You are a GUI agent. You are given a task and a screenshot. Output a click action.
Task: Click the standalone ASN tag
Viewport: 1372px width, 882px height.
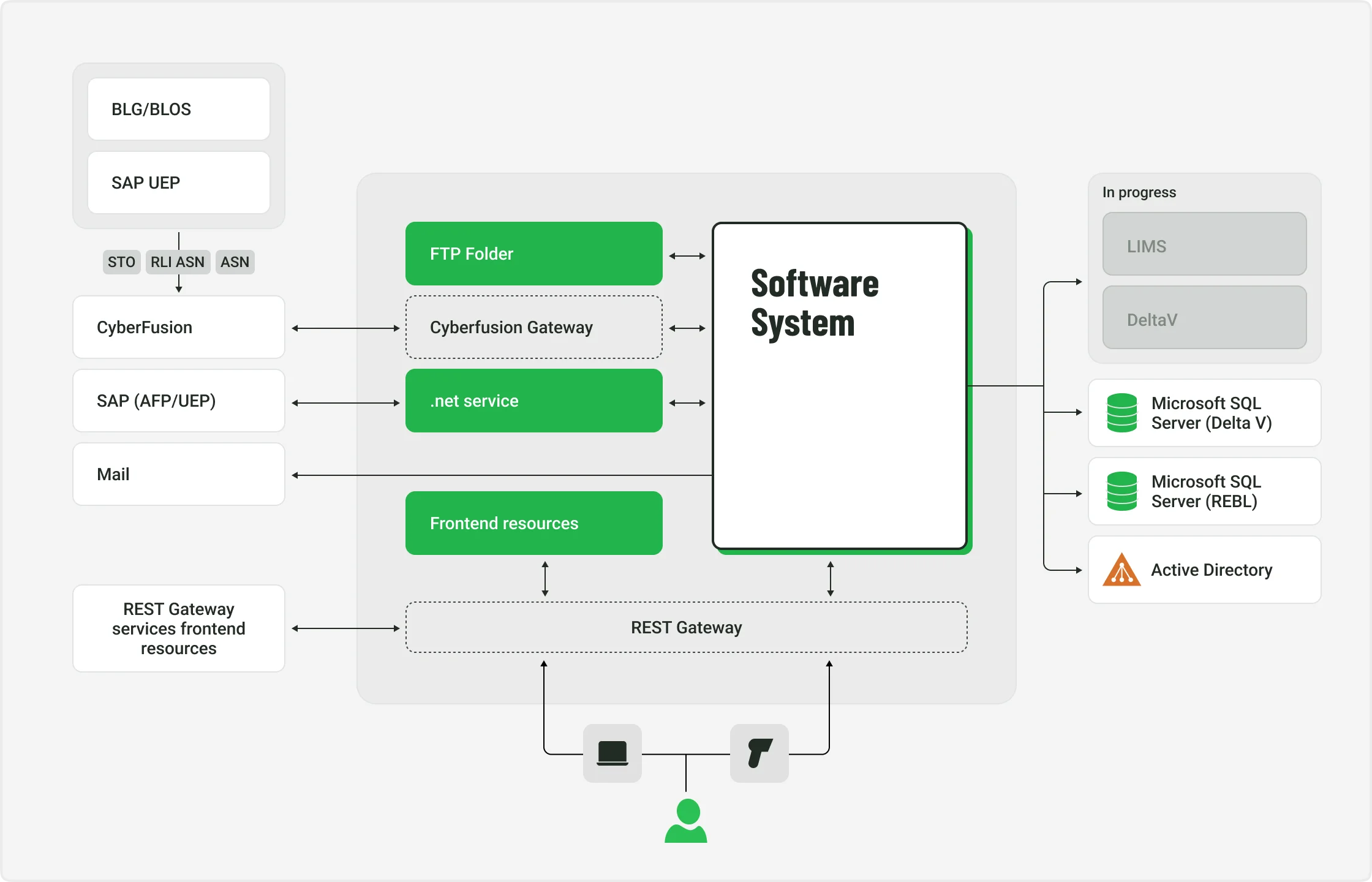(x=235, y=262)
